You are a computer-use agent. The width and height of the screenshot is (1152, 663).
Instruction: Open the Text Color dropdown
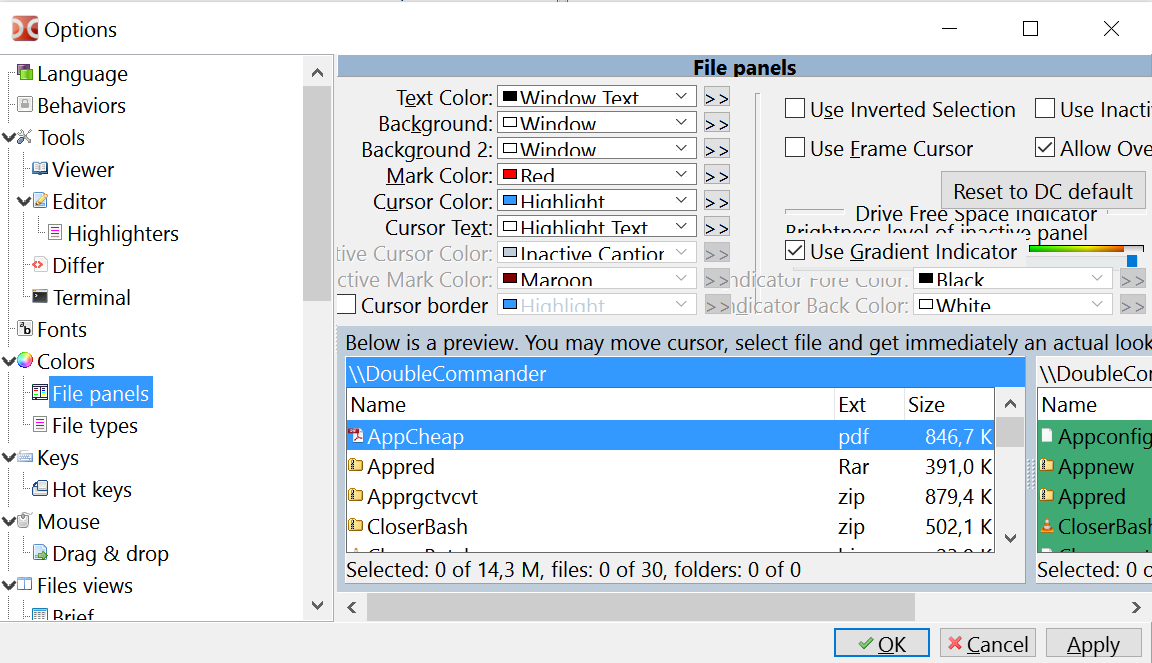681,97
